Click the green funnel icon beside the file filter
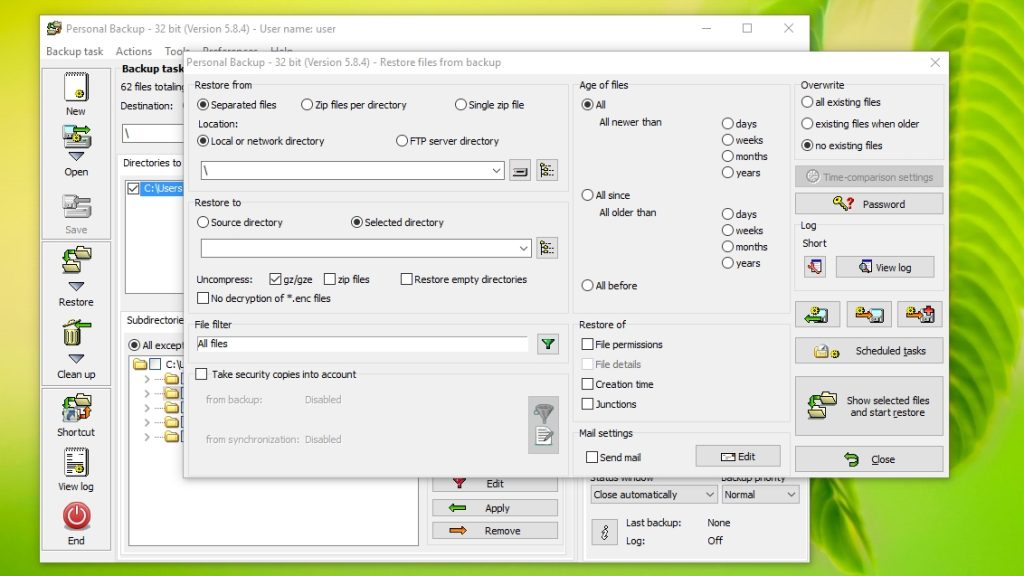Screen dimensions: 1024x576 (548, 343)
